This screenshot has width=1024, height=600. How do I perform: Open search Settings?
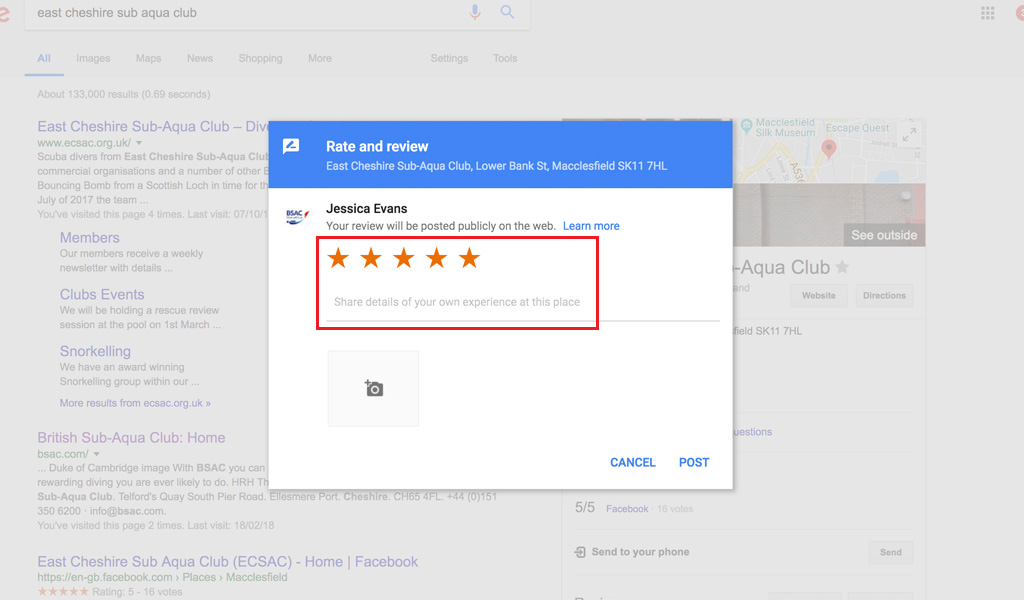[449, 58]
